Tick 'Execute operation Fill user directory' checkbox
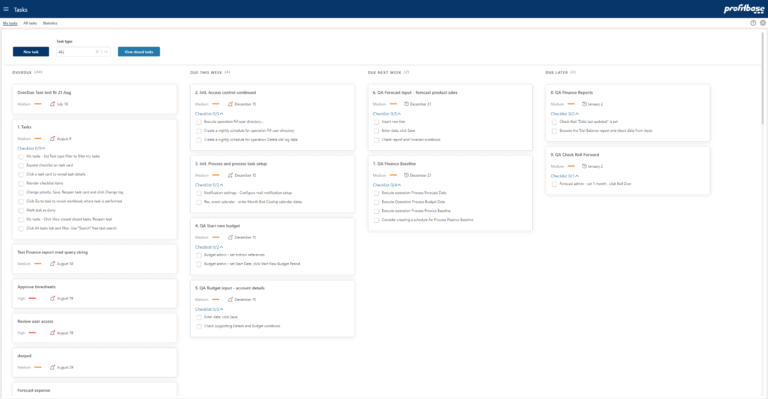 click(199, 122)
